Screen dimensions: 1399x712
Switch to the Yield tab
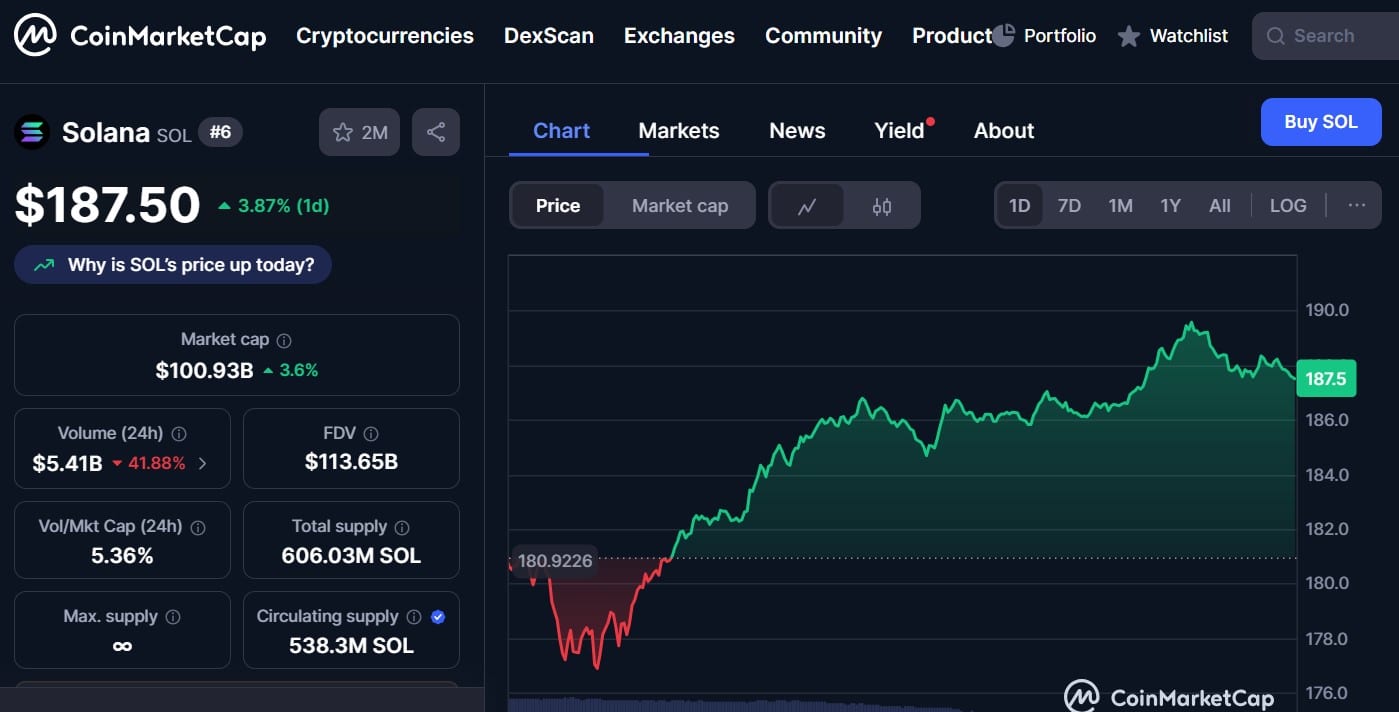click(899, 131)
